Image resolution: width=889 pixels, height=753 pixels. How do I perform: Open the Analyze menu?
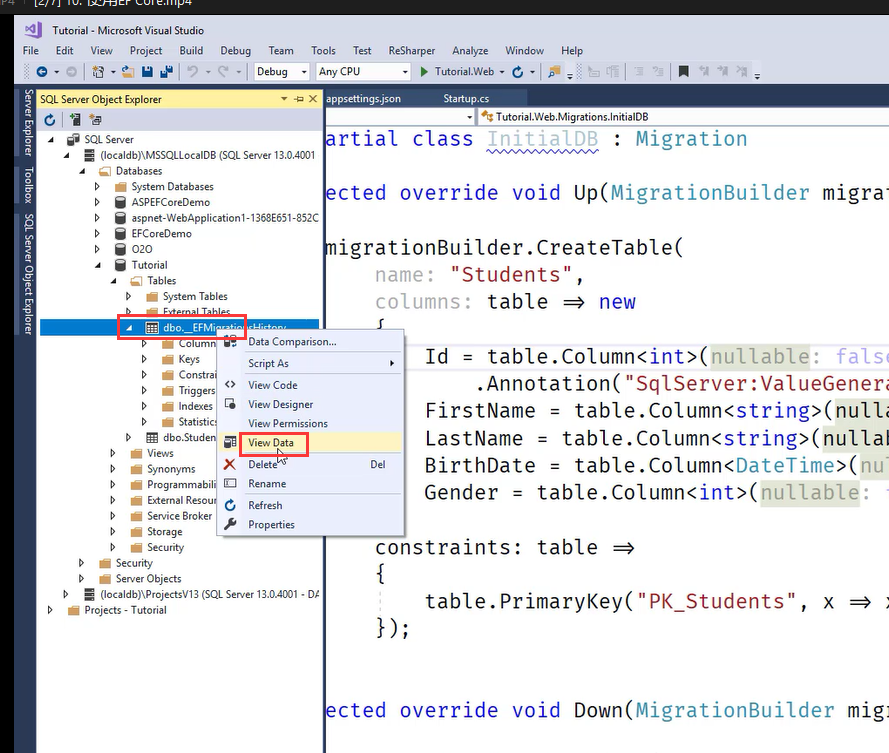[x=470, y=50]
